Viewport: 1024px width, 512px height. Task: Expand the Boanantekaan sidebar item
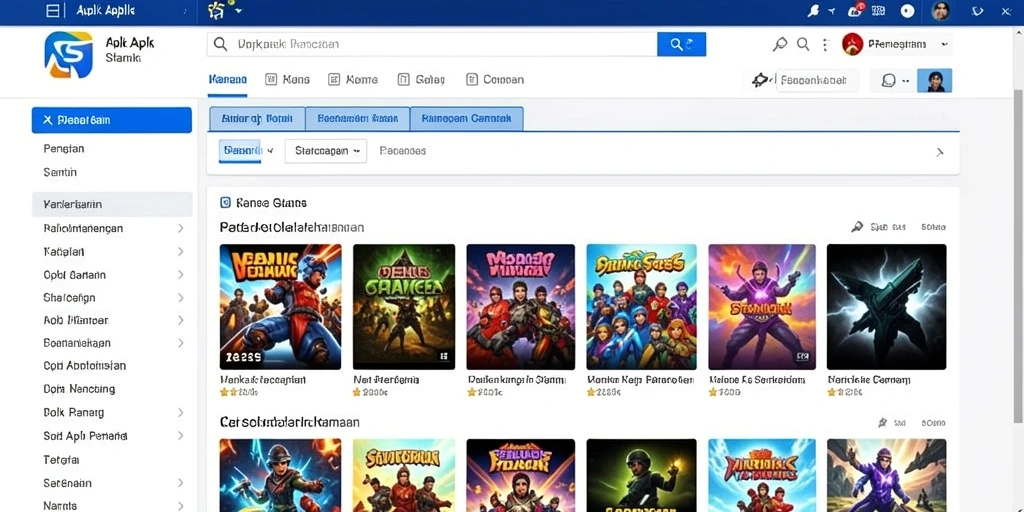112,343
